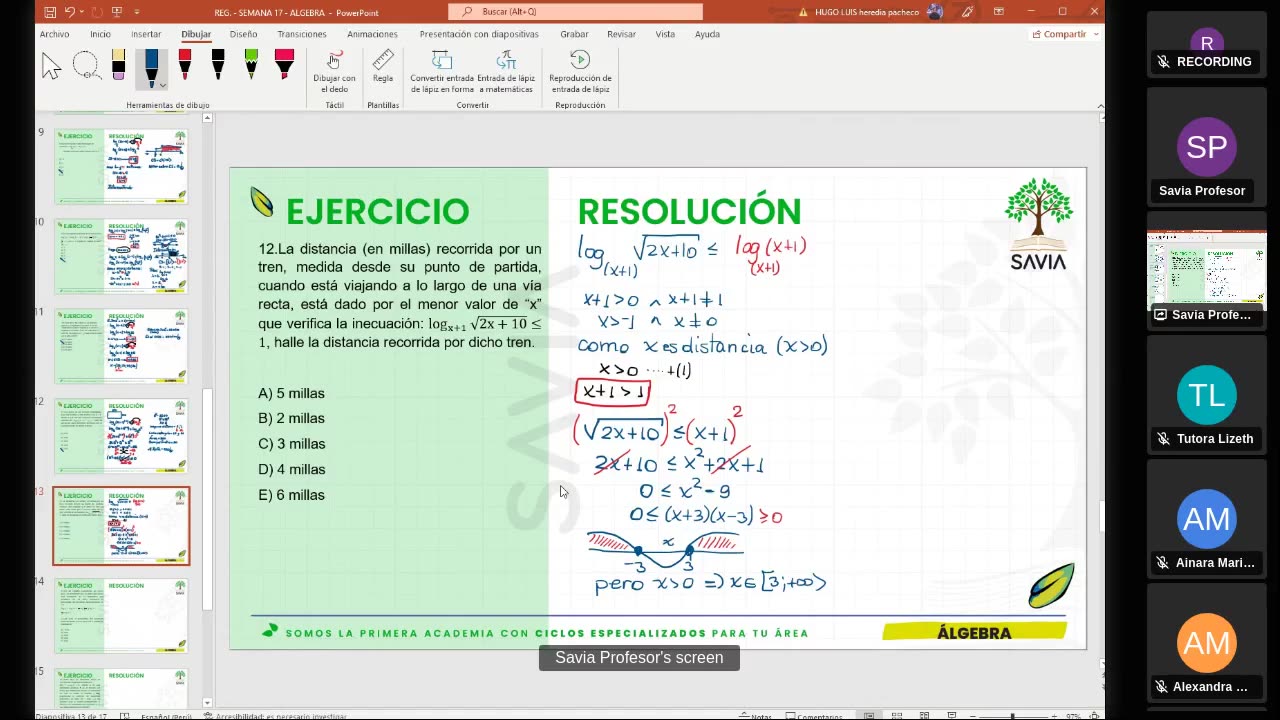Viewport: 1280px width, 720px height.
Task: Toggle Dibujar con el dedo
Action: pyautogui.click(x=334, y=72)
